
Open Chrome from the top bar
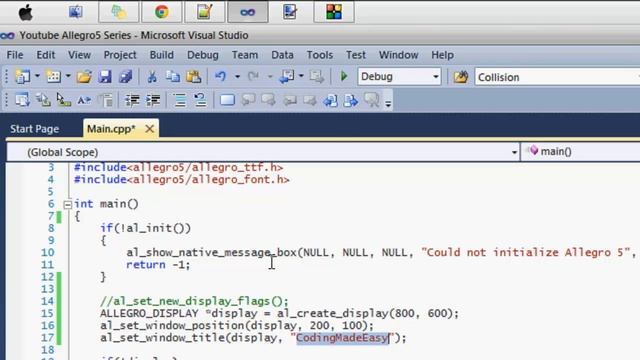click(x=162, y=12)
